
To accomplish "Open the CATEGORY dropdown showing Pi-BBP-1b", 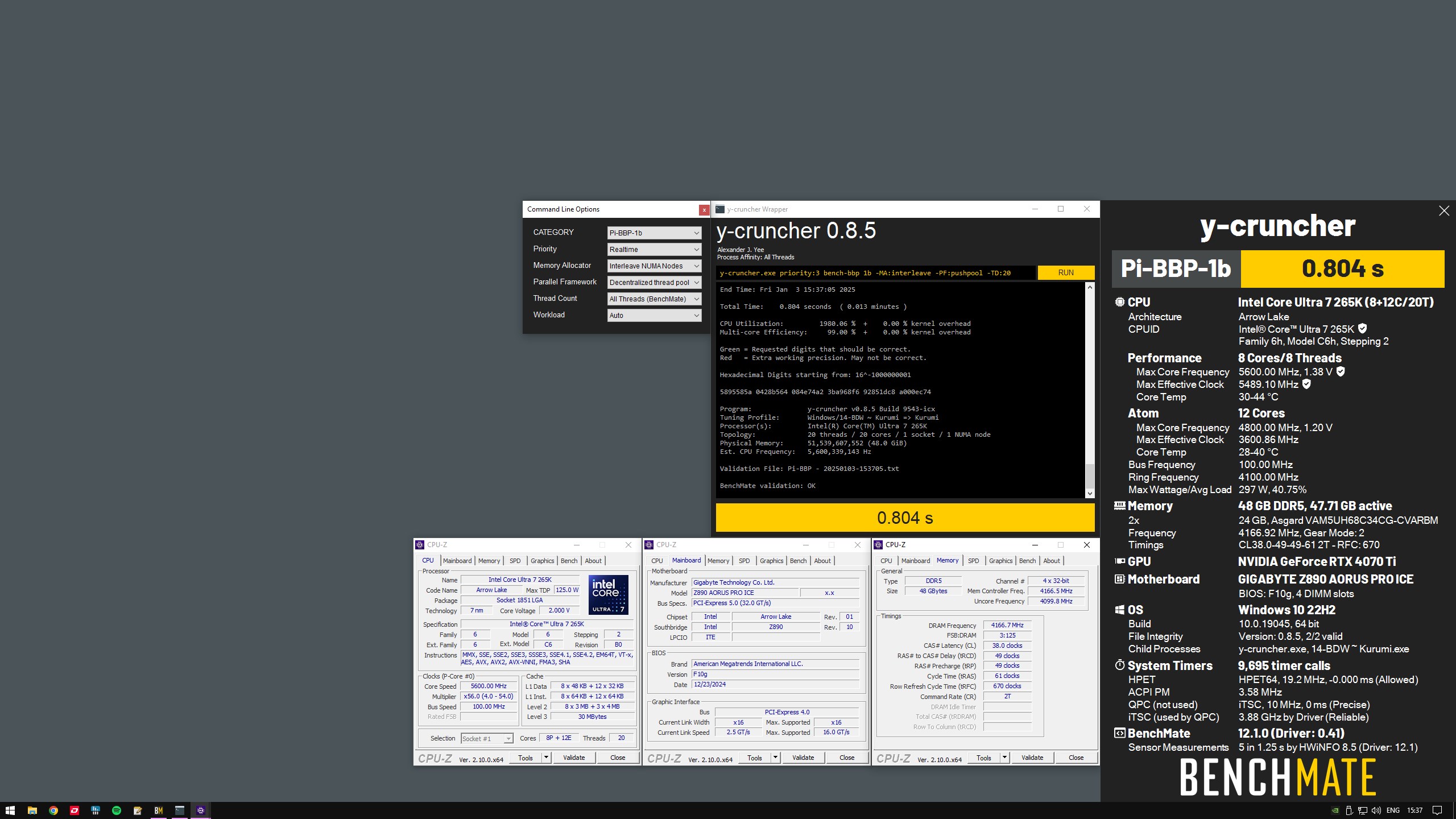I will (654, 233).
